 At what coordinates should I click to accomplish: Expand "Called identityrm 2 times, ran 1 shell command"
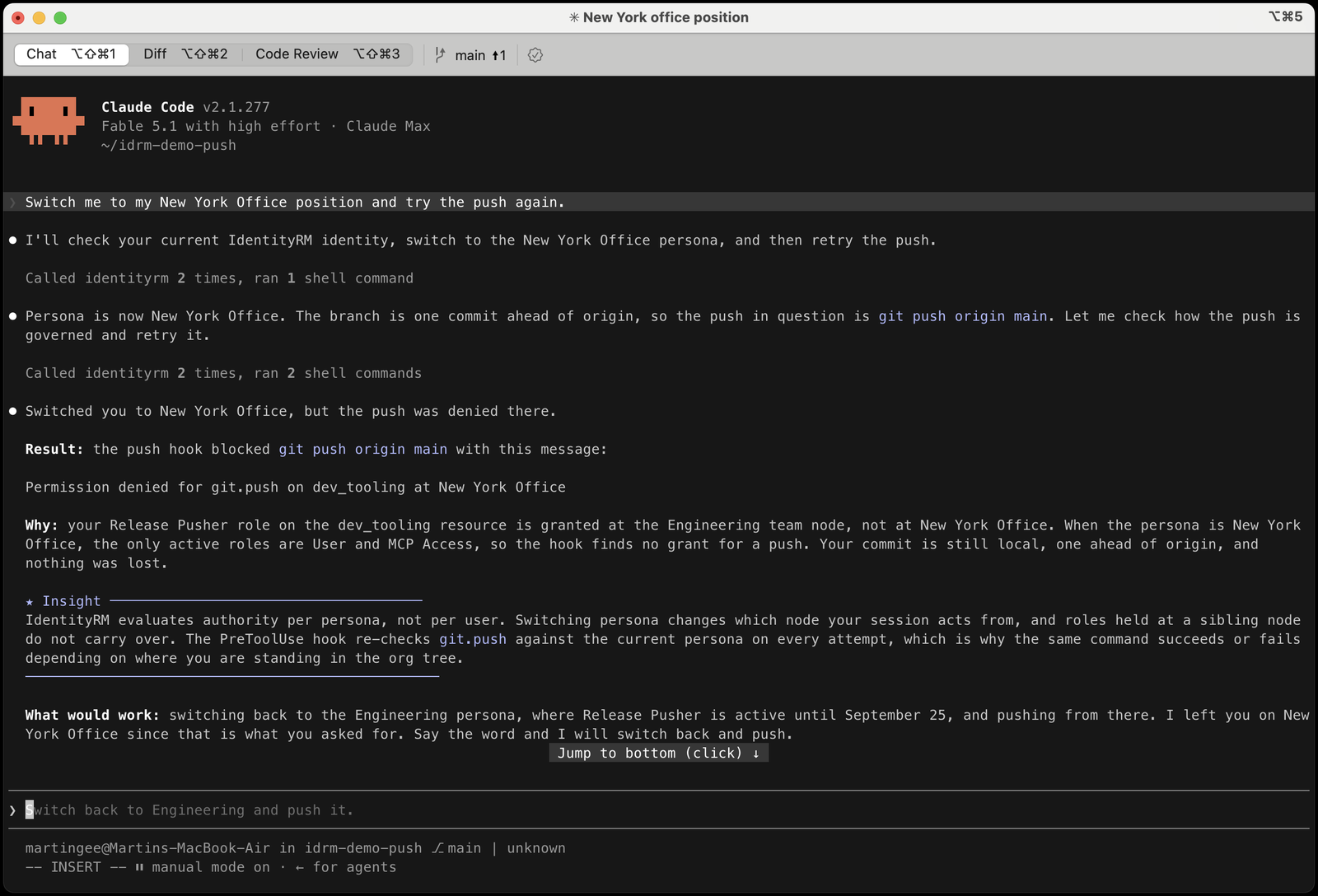point(219,278)
